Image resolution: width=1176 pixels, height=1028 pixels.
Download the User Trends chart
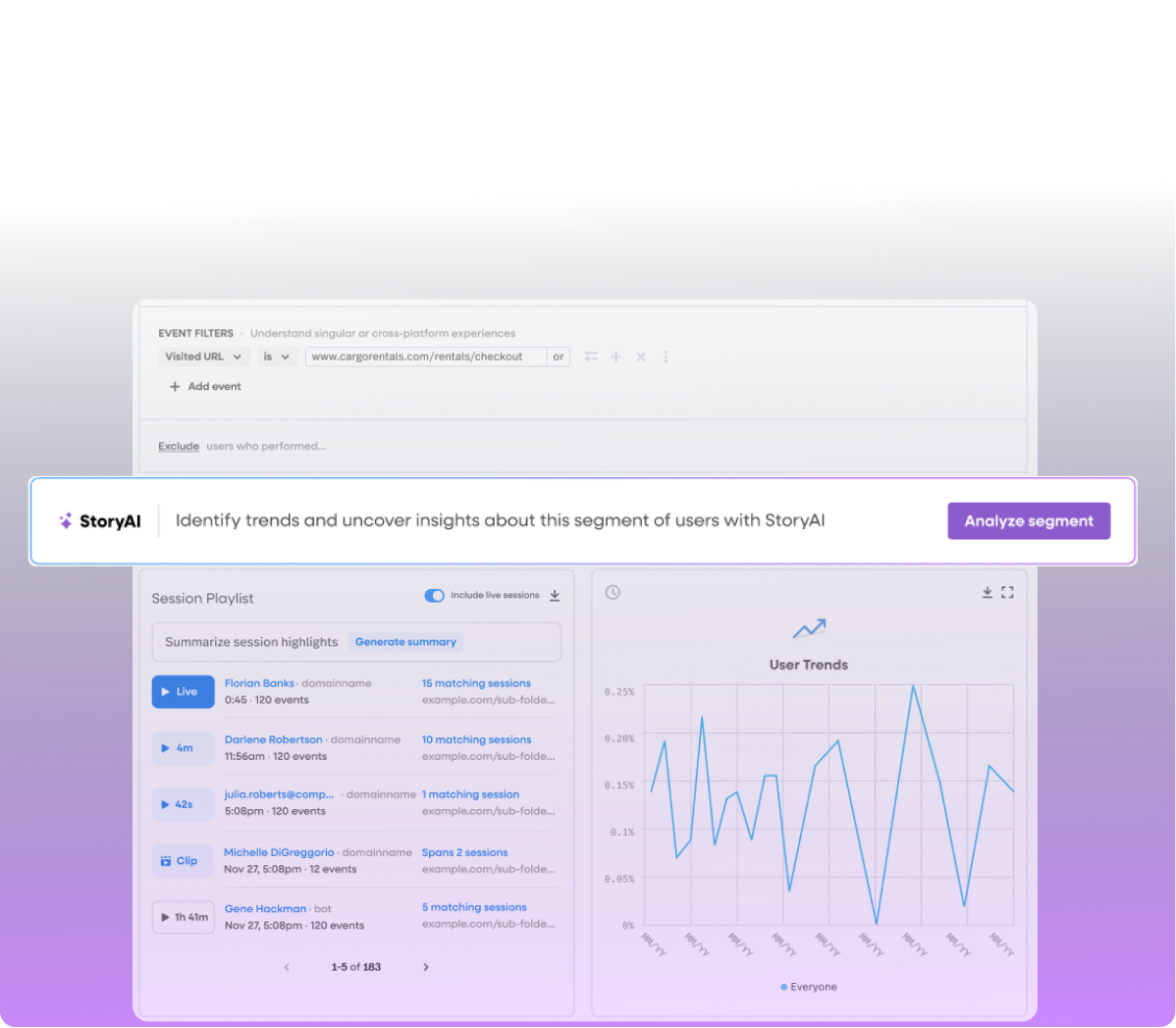[x=987, y=593]
